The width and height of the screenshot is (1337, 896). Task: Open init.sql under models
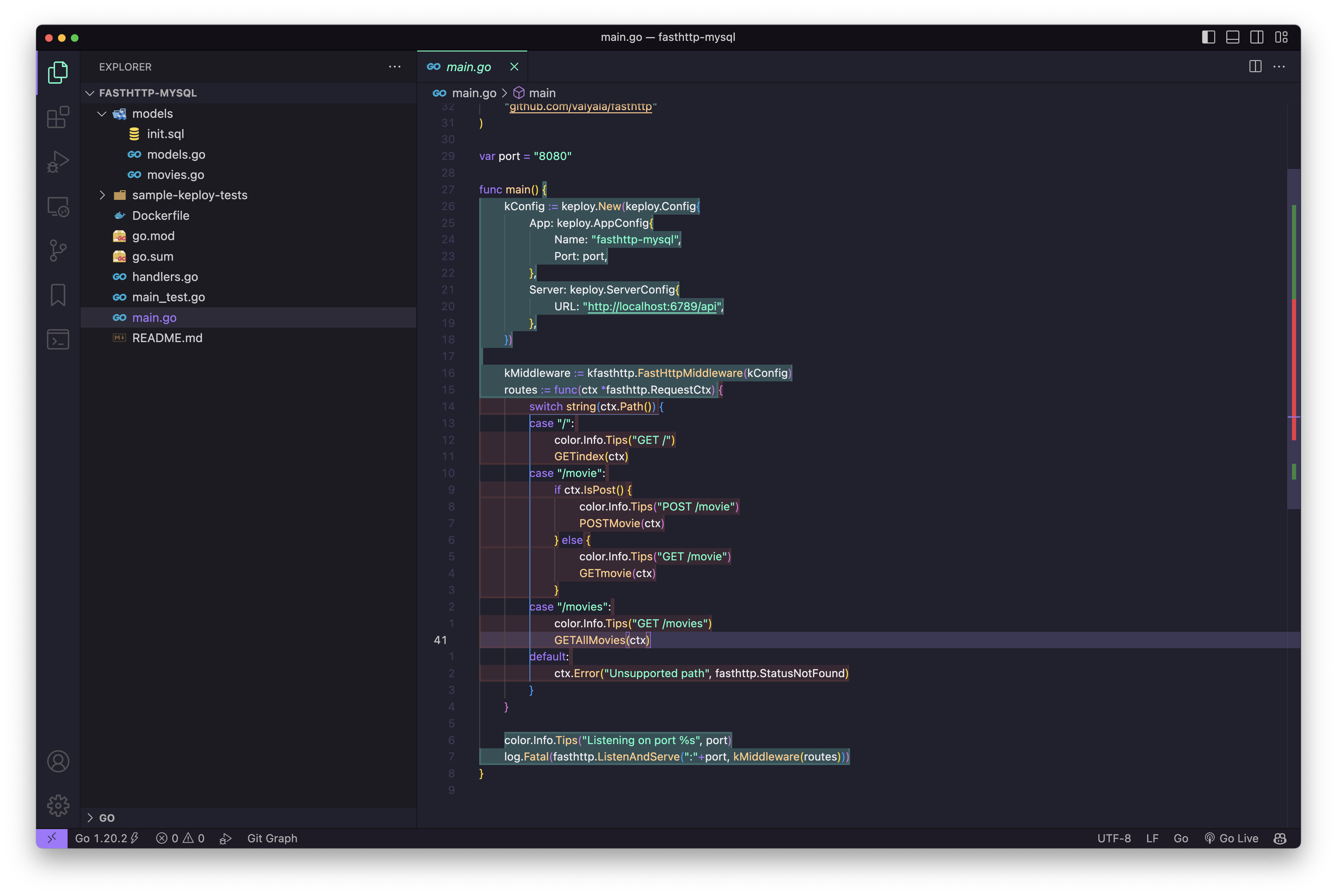pos(248,134)
